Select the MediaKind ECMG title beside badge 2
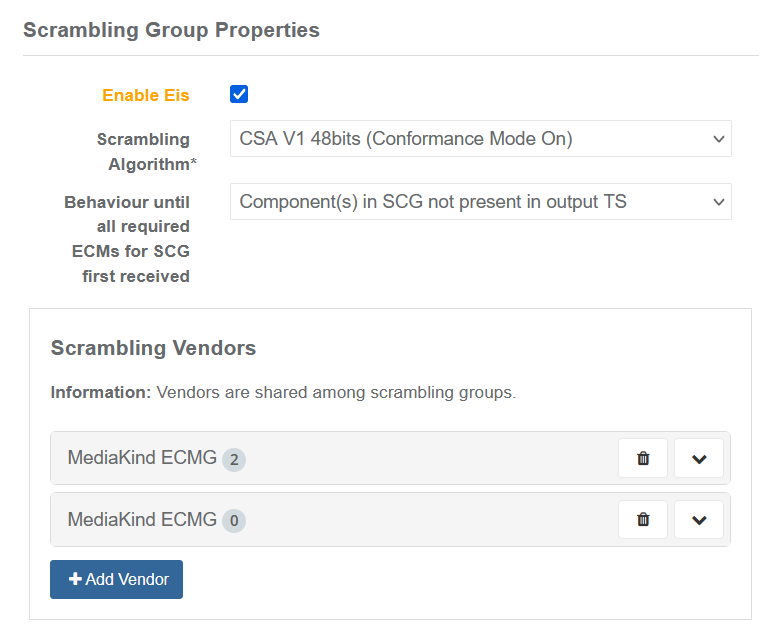The width and height of the screenshot is (779, 639). [x=142, y=459]
